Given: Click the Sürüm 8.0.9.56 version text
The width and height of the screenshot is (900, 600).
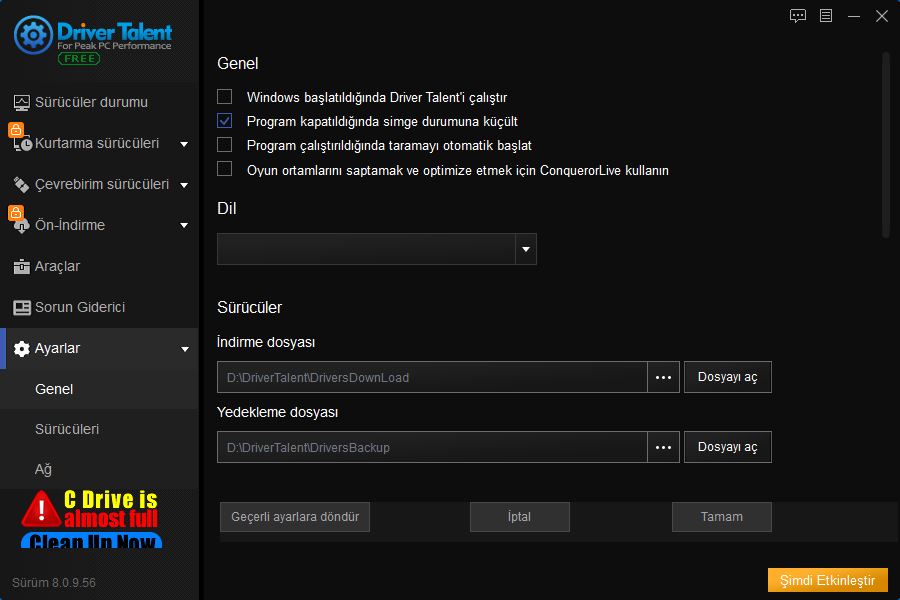Looking at the screenshot, I should pyautogui.click(x=54, y=583).
